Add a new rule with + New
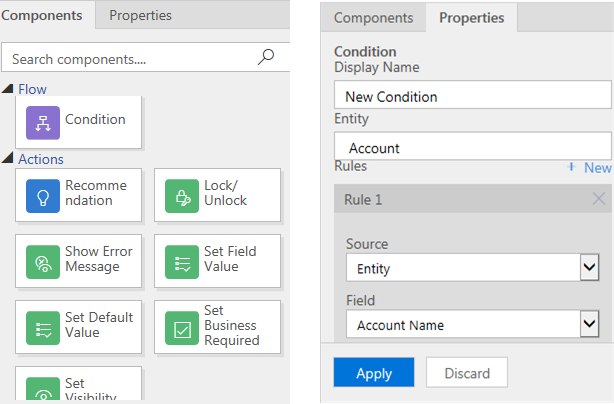The image size is (614, 404). (589, 168)
